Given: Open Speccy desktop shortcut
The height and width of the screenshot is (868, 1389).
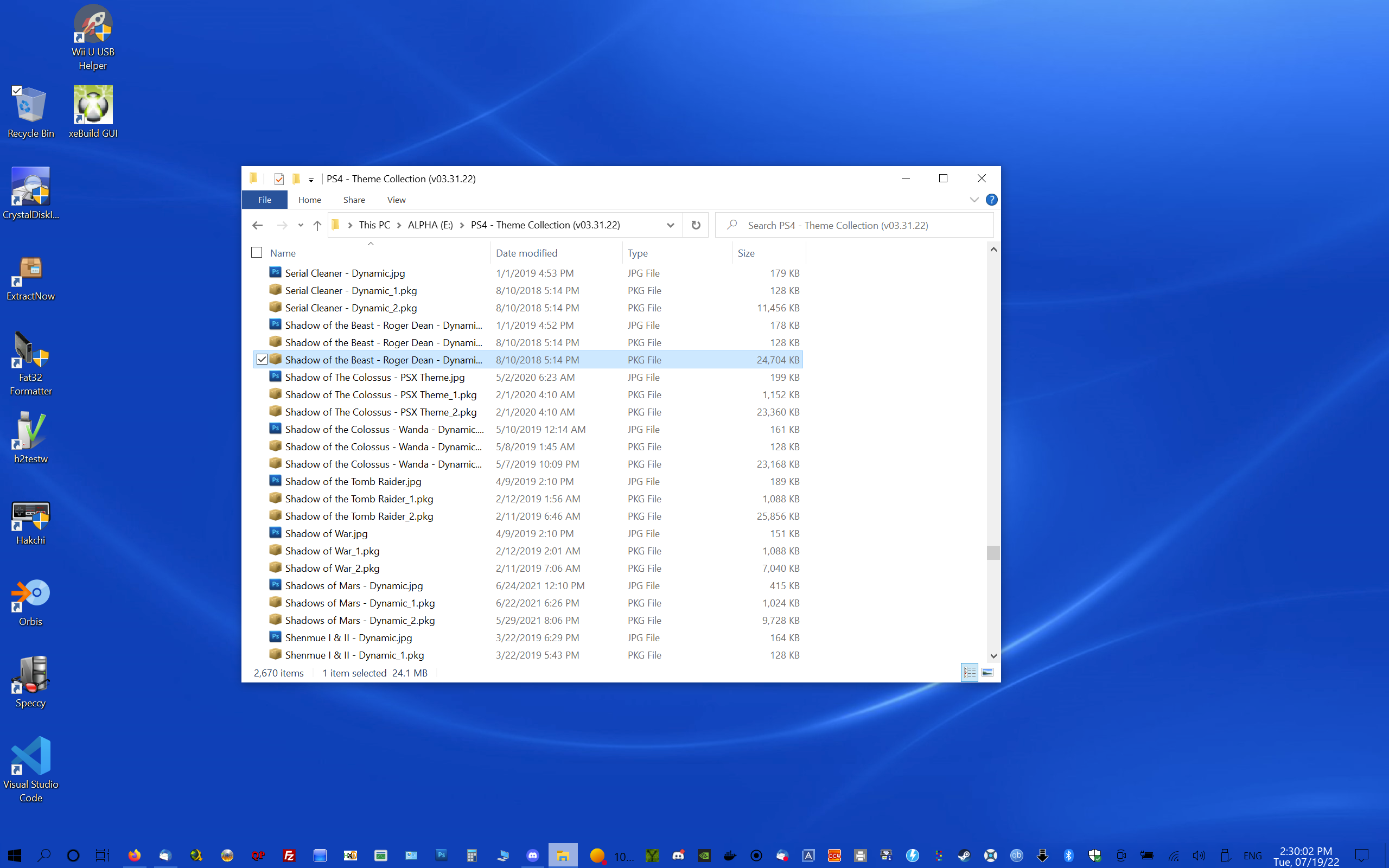Looking at the screenshot, I should (x=30, y=682).
